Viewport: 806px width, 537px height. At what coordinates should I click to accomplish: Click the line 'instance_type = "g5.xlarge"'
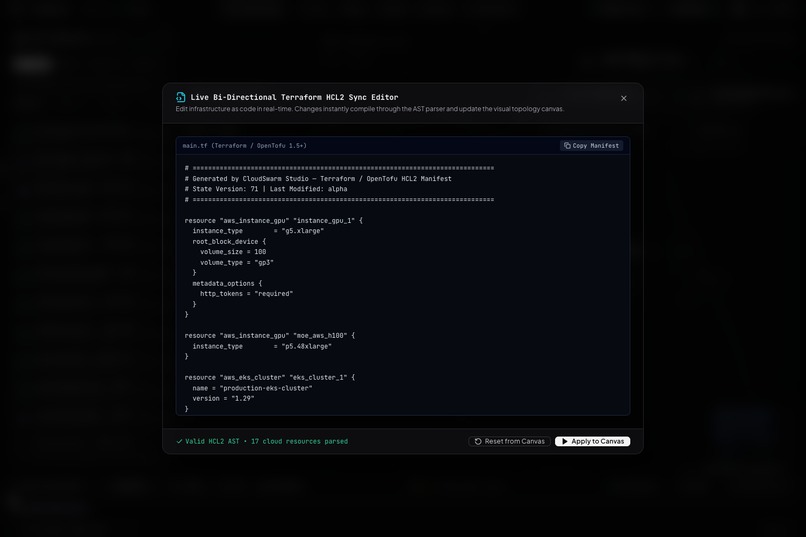[258, 231]
